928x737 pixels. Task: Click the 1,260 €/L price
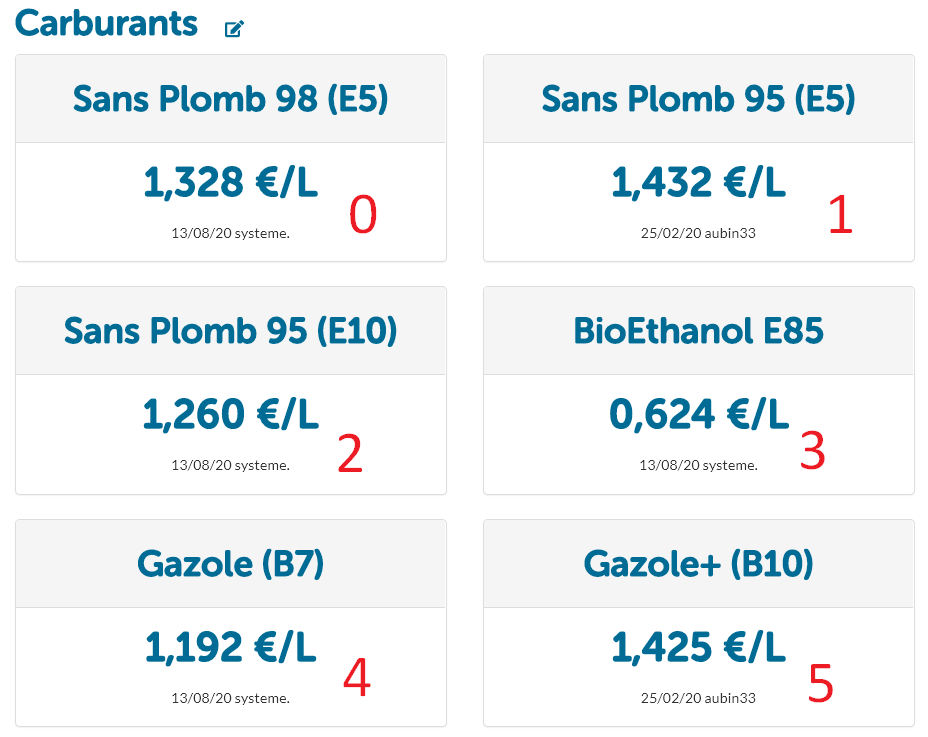[231, 414]
